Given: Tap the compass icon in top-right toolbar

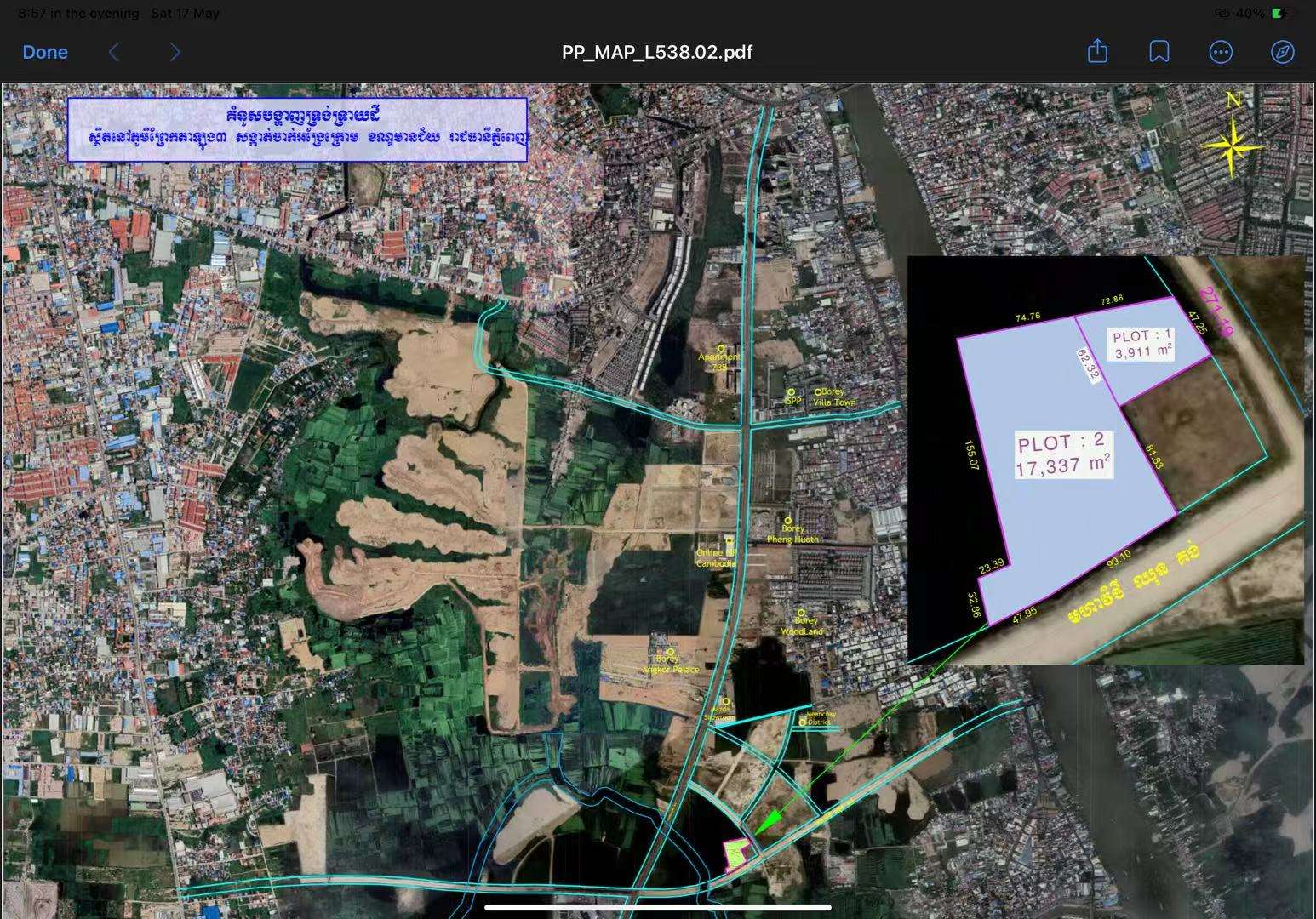Looking at the screenshot, I should (x=1282, y=53).
